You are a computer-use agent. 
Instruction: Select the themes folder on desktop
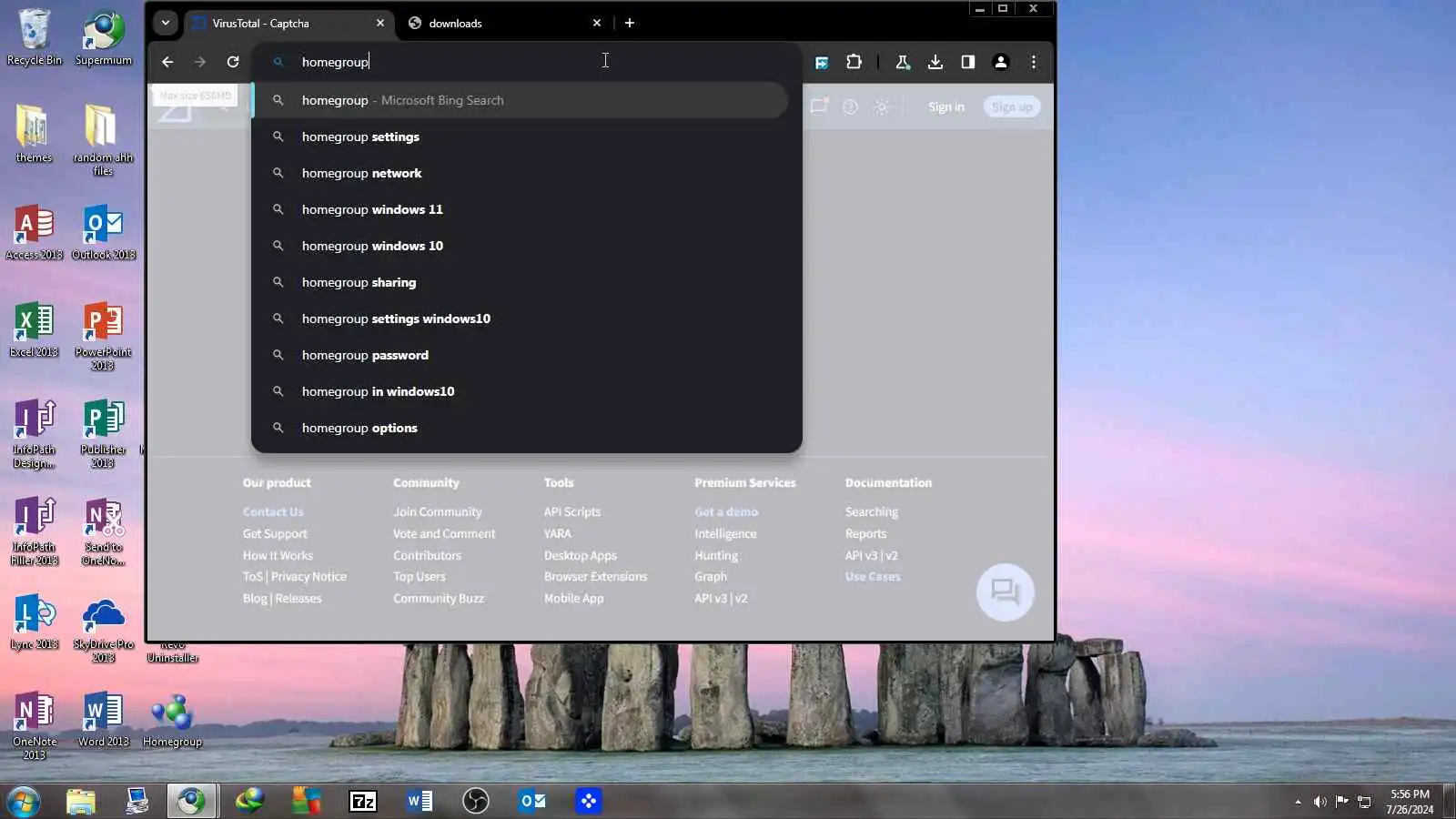pyautogui.click(x=34, y=134)
